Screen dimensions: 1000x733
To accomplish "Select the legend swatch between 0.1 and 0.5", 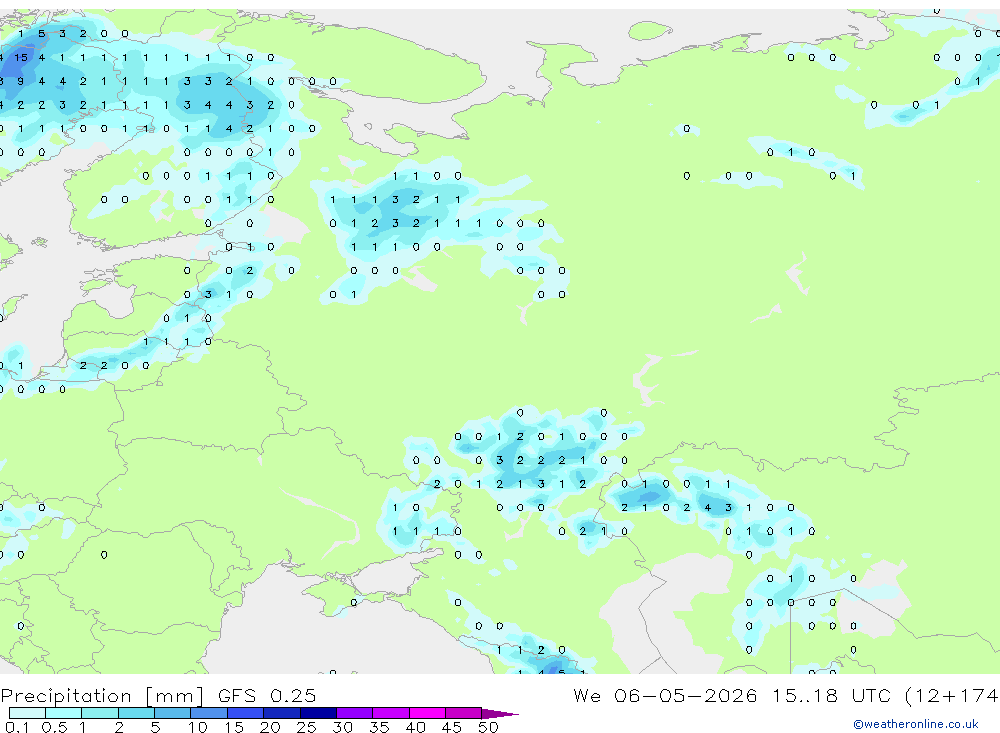I will tap(27, 713).
